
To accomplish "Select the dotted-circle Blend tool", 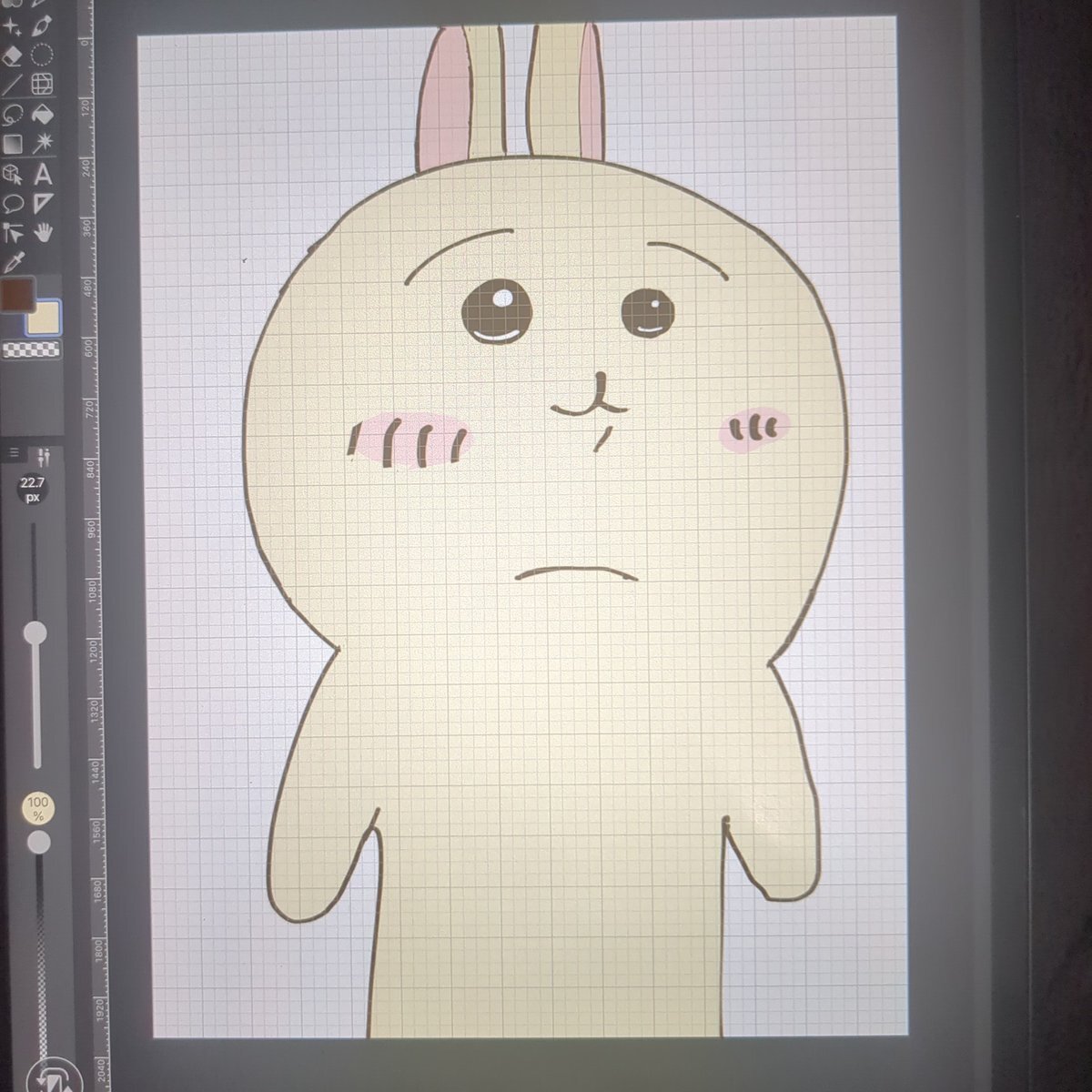I will click(x=42, y=56).
